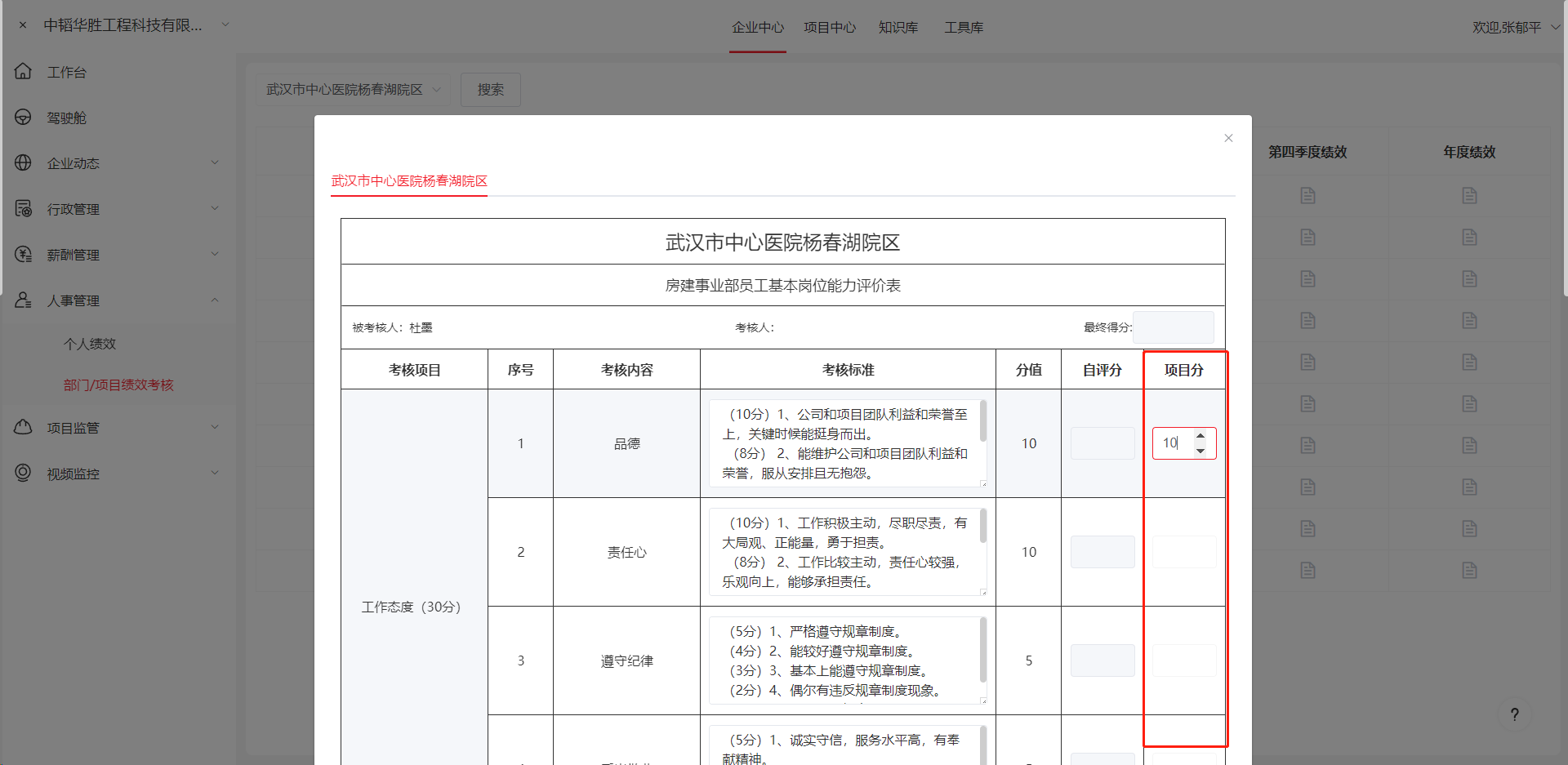Expand the 项目监管 submenu chevron
This screenshot has height=765, width=1568.
click(215, 427)
